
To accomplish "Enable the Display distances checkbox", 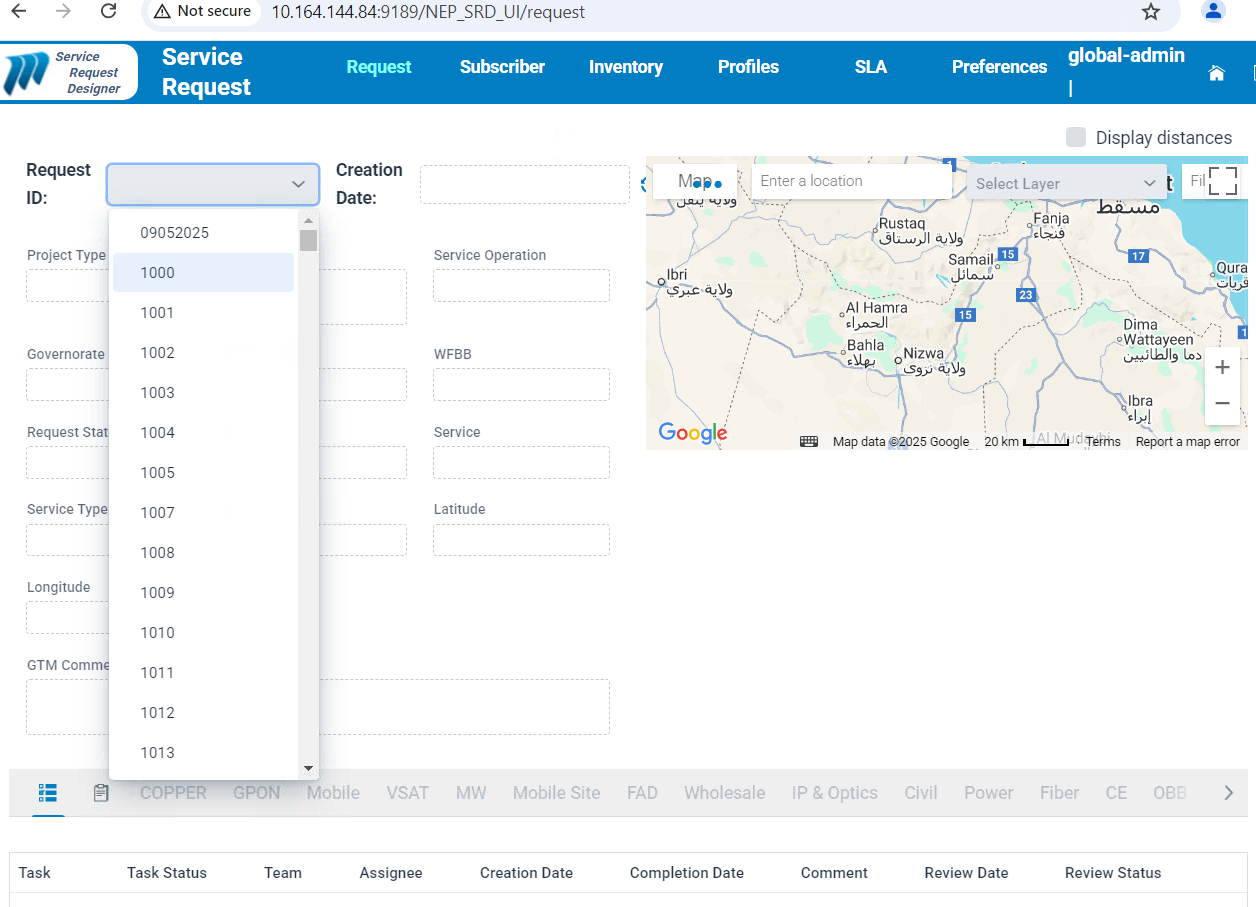I will (x=1076, y=138).
